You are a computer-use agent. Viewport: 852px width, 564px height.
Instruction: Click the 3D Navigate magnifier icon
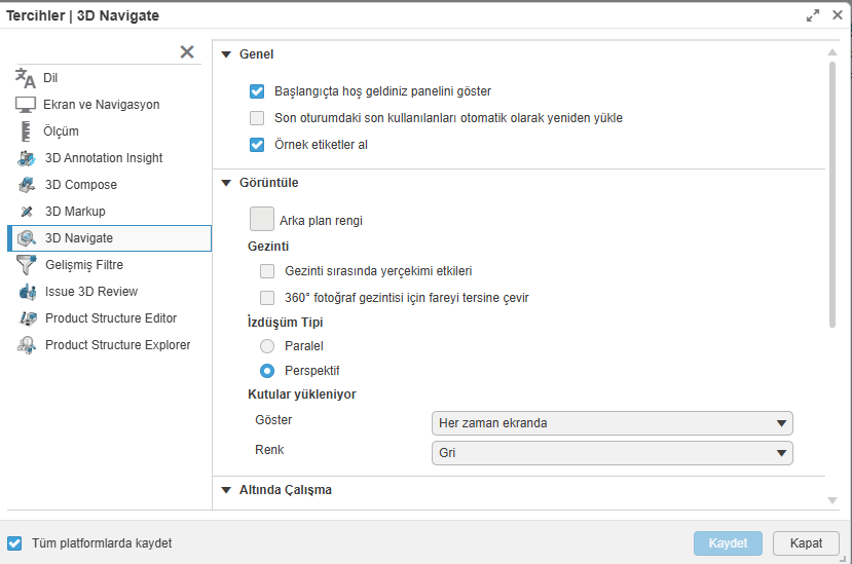pyautogui.click(x=27, y=238)
